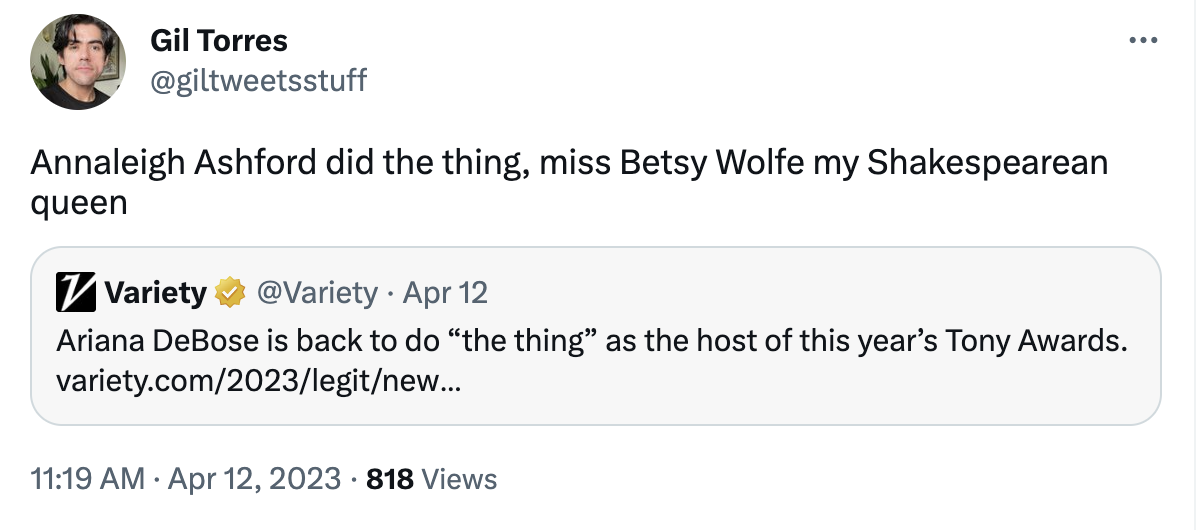
Task: Open the three-dot more options menu
Action: (x=1142, y=42)
